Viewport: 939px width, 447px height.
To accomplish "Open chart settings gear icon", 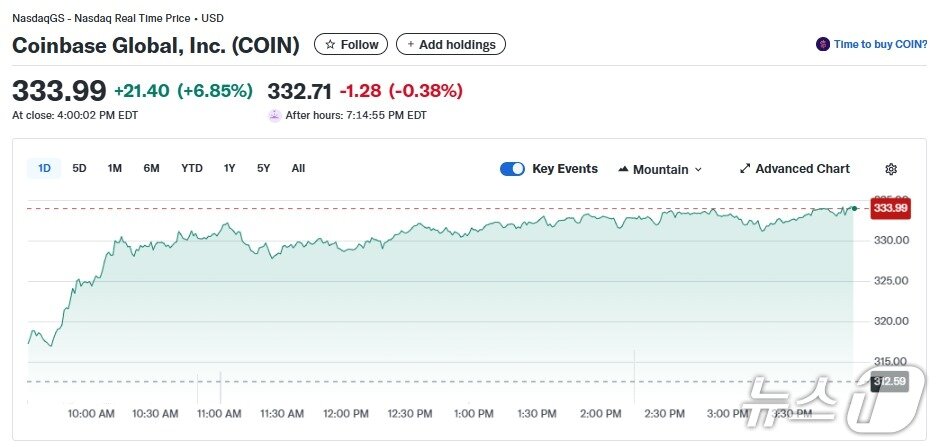I will pyautogui.click(x=891, y=169).
